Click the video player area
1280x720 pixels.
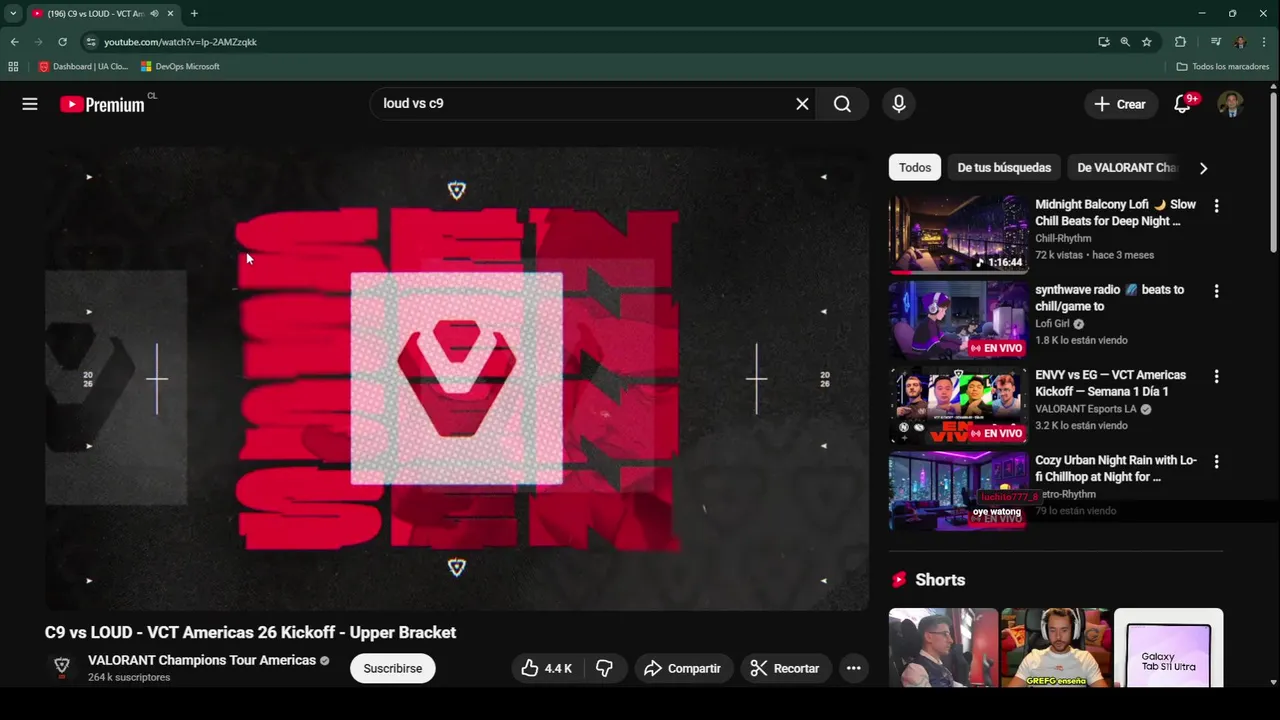tap(457, 379)
